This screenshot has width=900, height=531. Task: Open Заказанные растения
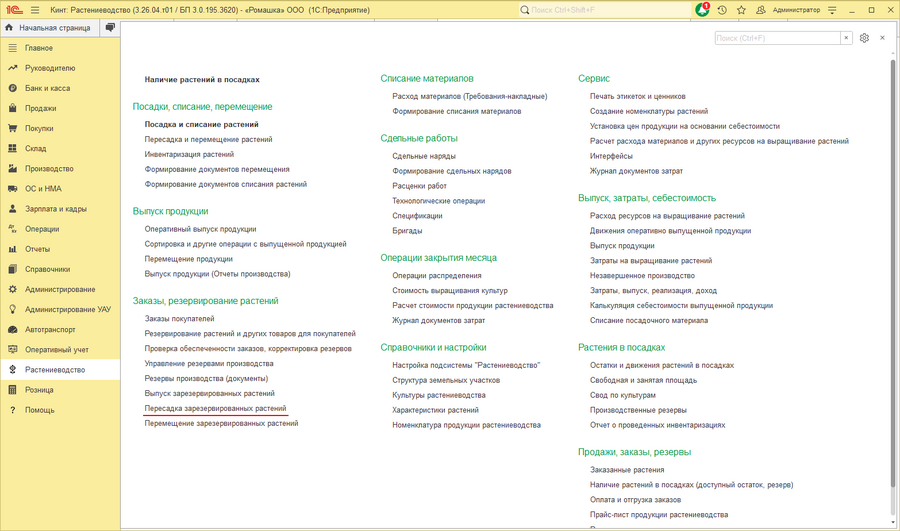tap(627, 470)
